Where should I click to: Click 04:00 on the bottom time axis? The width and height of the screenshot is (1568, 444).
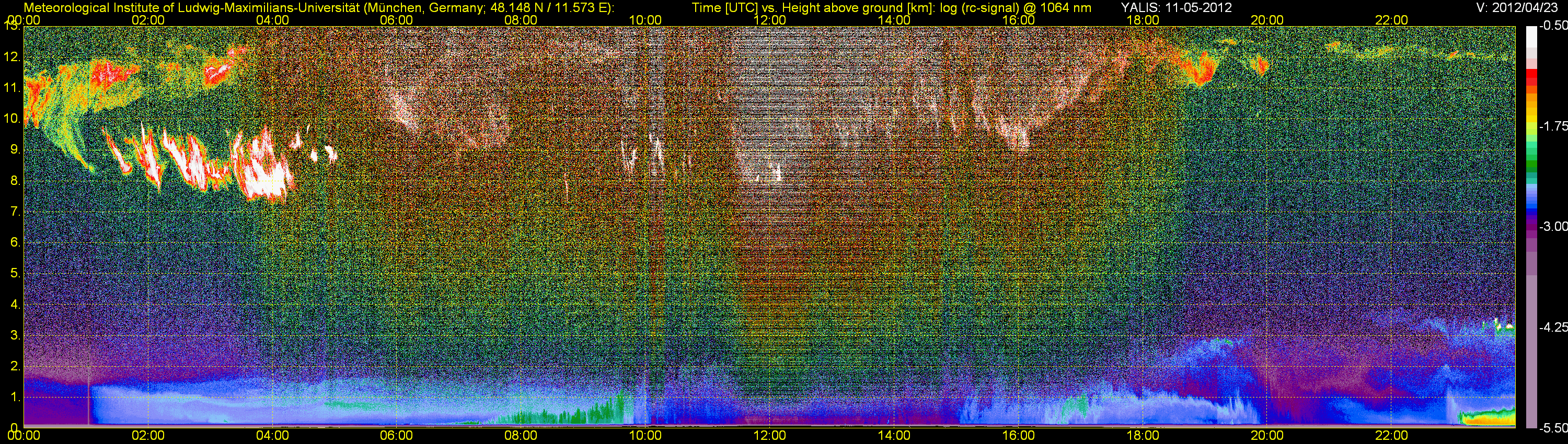tap(272, 436)
